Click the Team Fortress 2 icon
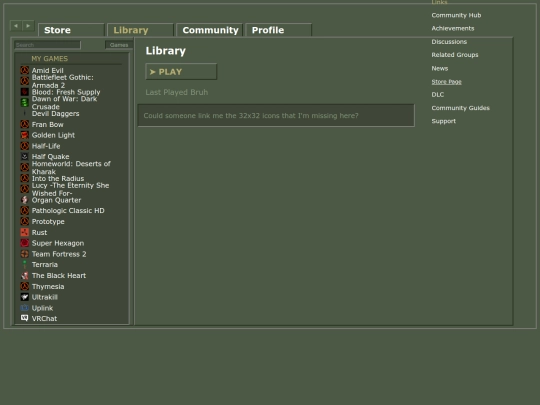The image size is (540, 405). pos(24,254)
